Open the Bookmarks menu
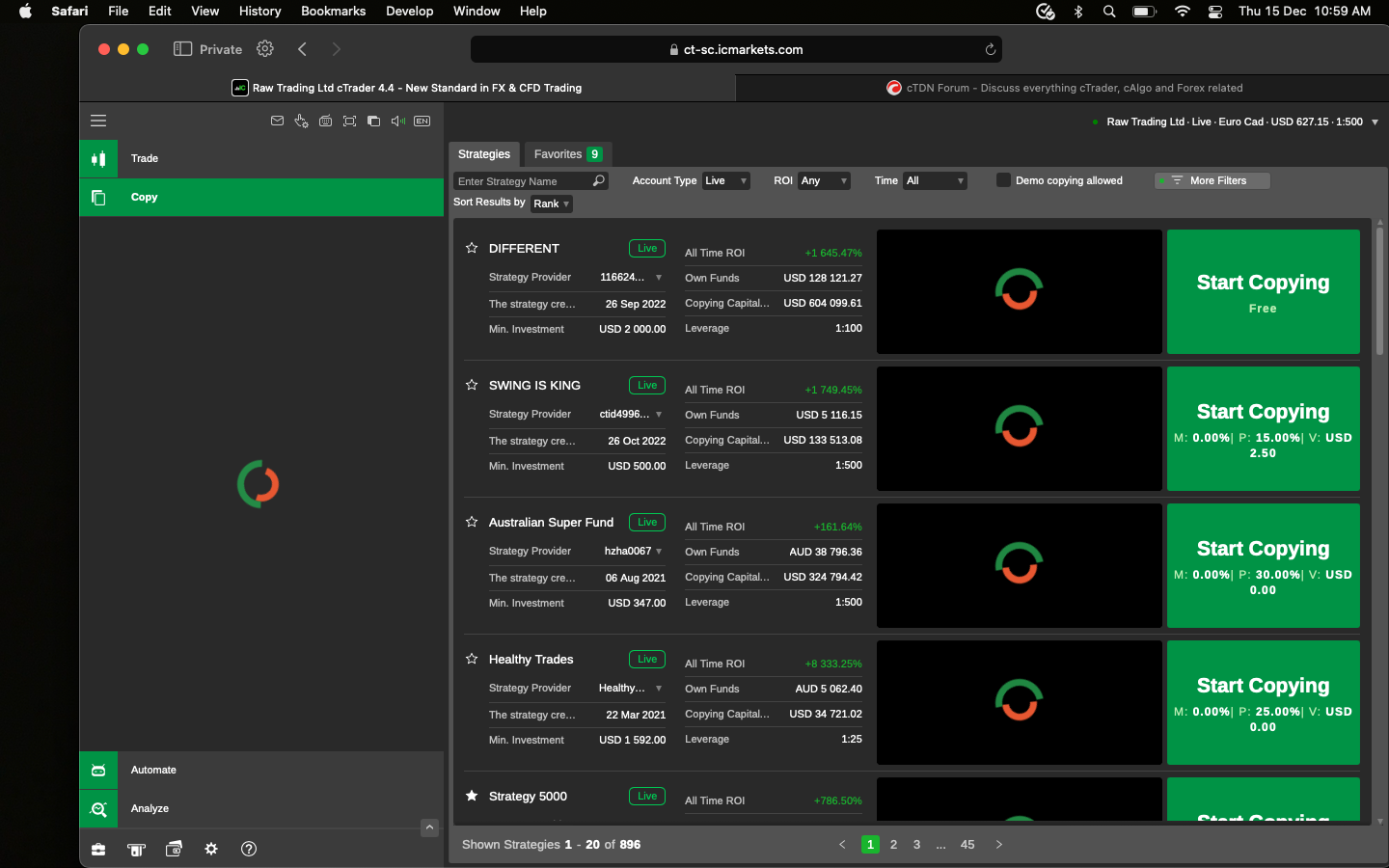The width and height of the screenshot is (1389, 868). pos(333,12)
